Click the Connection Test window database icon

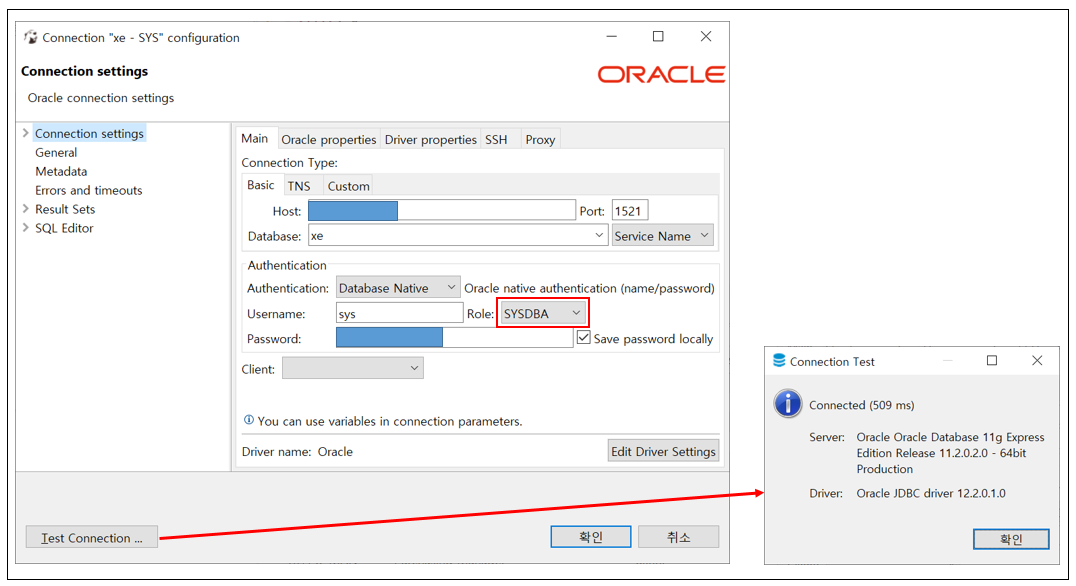[779, 360]
